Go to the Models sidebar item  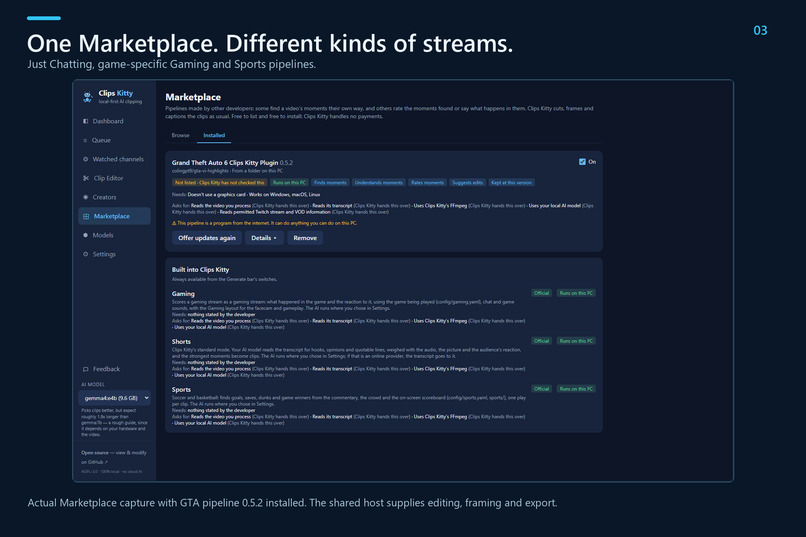(x=114, y=235)
